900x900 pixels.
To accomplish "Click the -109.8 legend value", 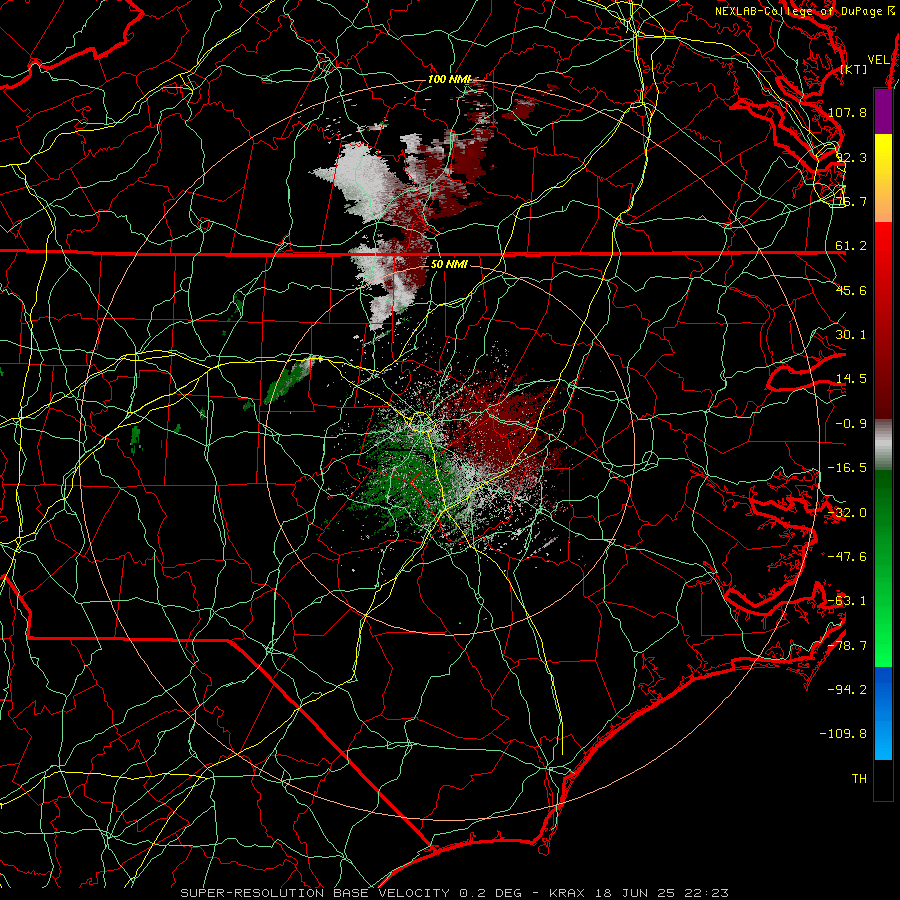I will [843, 734].
